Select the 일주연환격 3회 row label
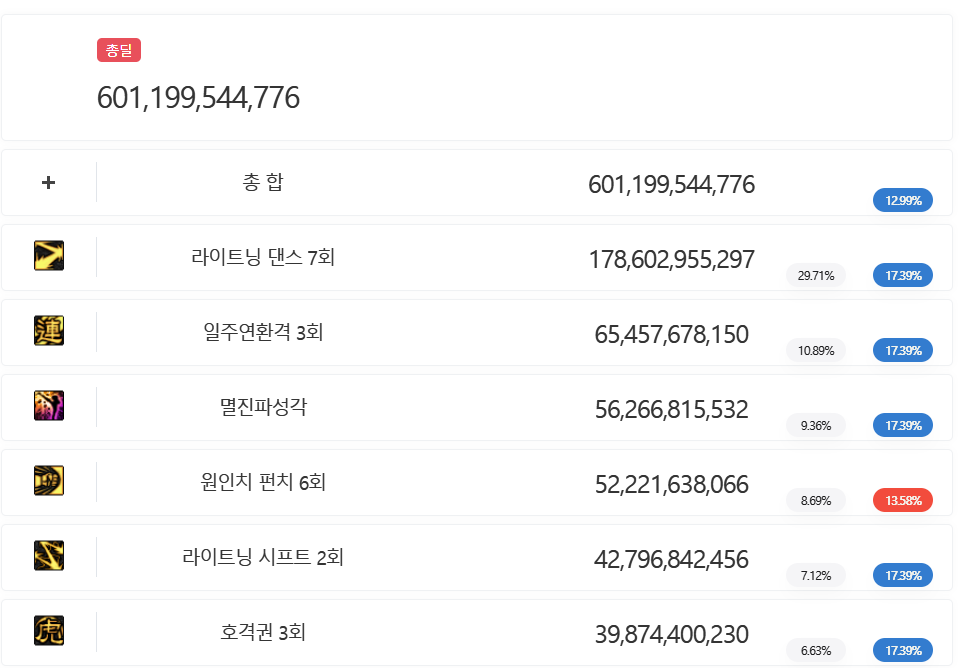Image resolution: width=960 pixels, height=668 pixels. click(x=263, y=333)
